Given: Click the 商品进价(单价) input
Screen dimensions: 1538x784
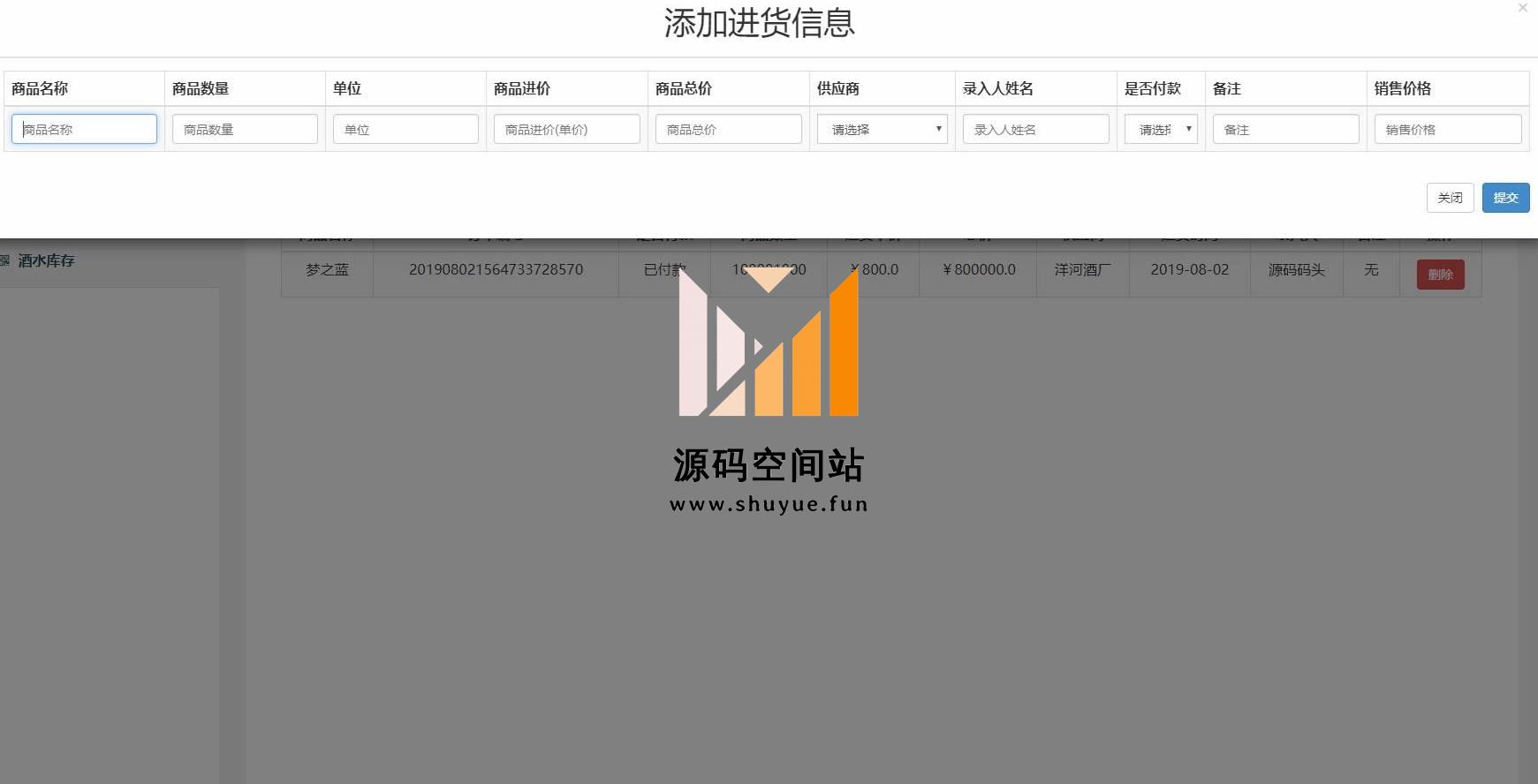Looking at the screenshot, I should pyautogui.click(x=566, y=129).
